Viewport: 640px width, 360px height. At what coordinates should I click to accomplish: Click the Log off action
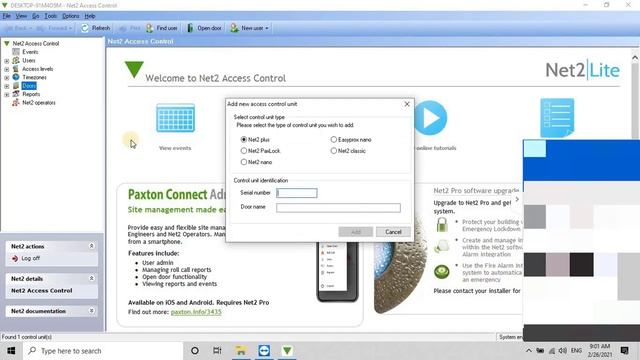26,258
